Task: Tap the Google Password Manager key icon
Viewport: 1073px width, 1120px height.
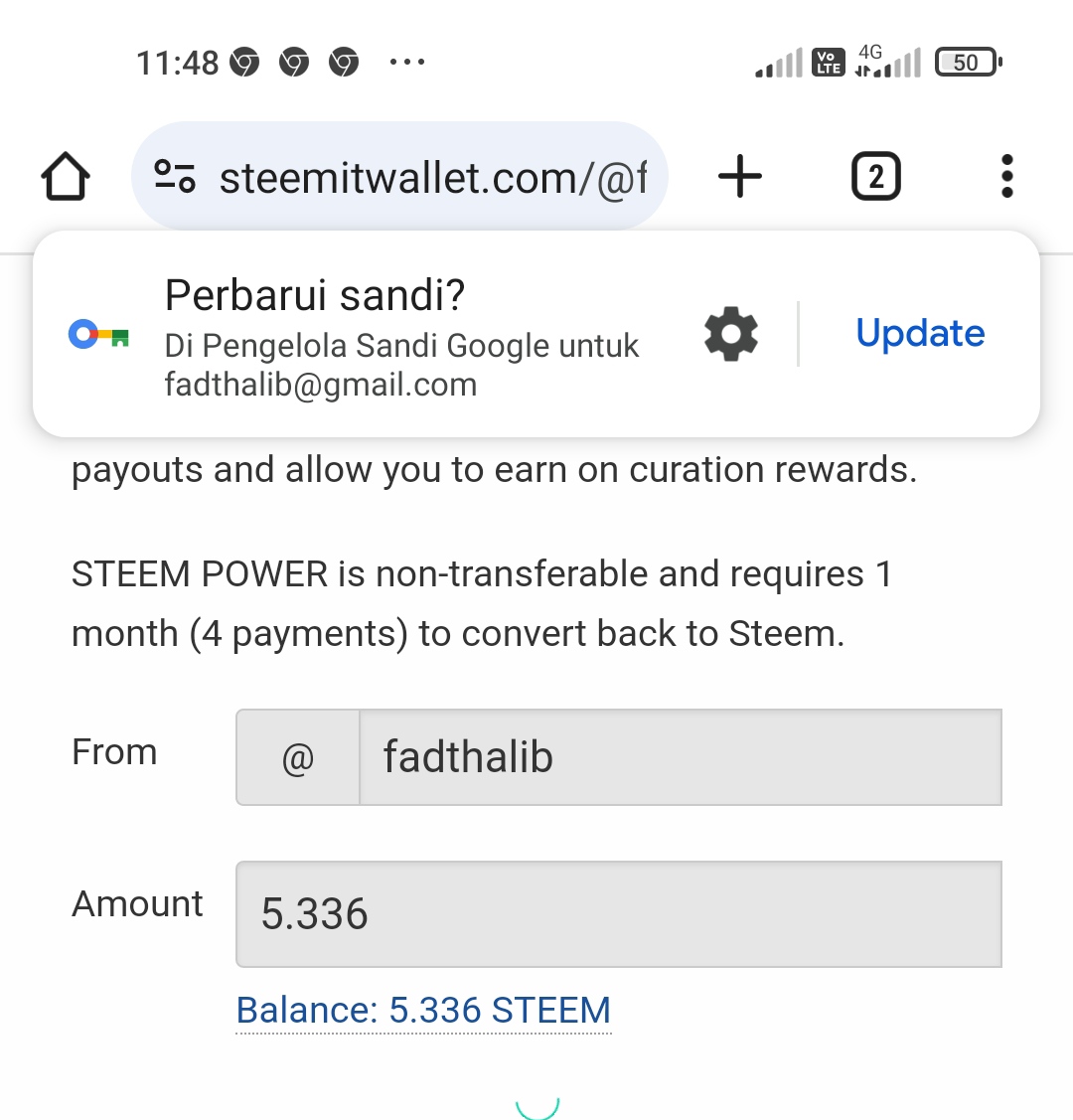Action: 99,335
